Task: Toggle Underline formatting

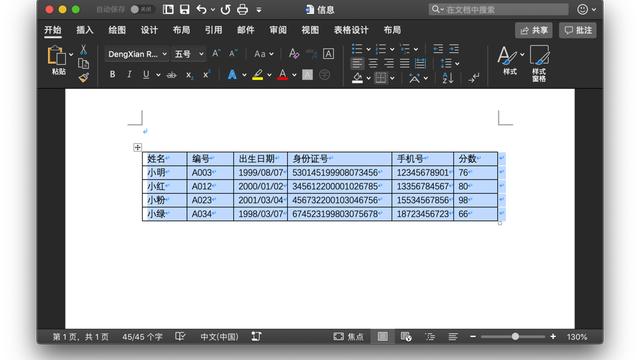Action: pyautogui.click(x=146, y=75)
